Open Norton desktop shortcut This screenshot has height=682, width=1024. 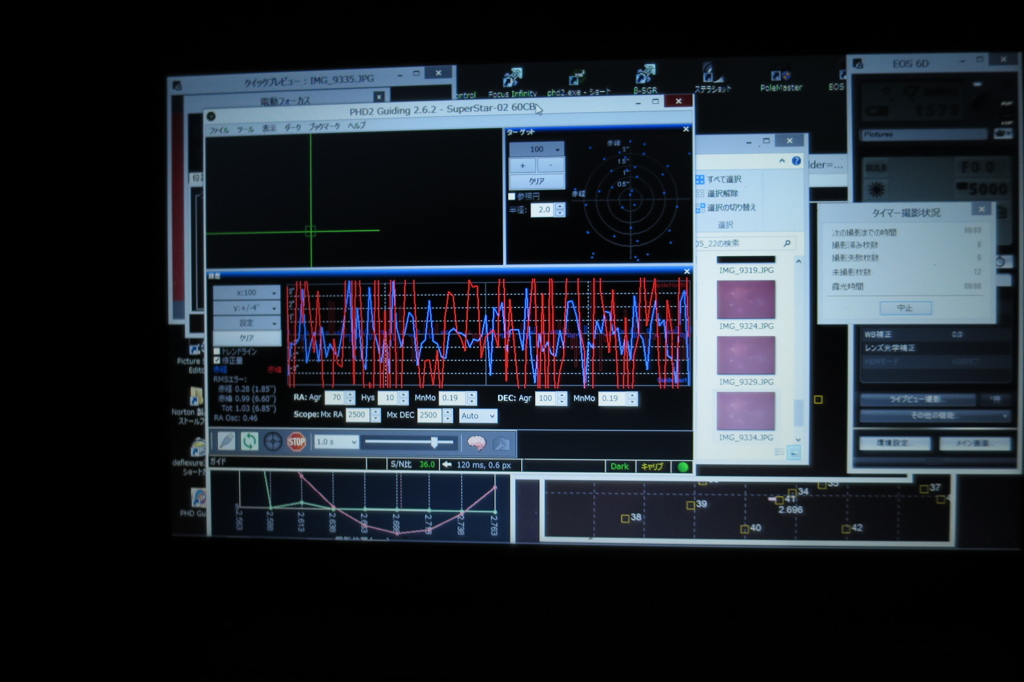coord(191,407)
